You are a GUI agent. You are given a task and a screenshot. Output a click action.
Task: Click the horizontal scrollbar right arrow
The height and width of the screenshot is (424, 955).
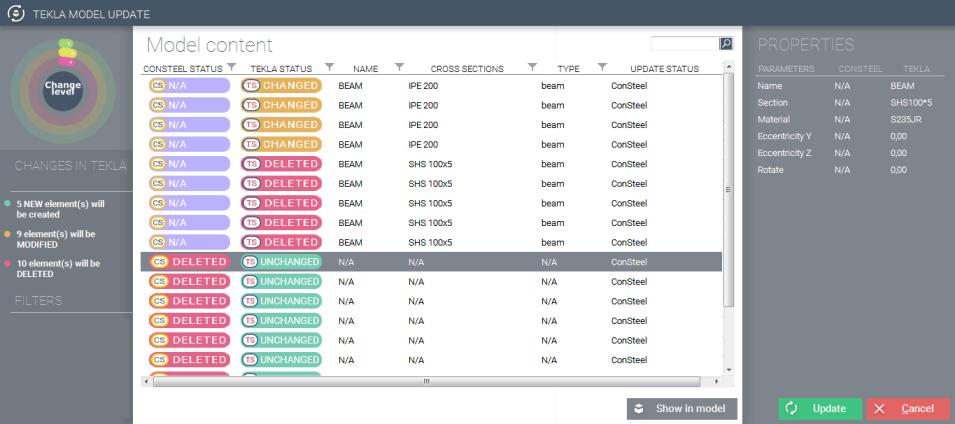(716, 381)
